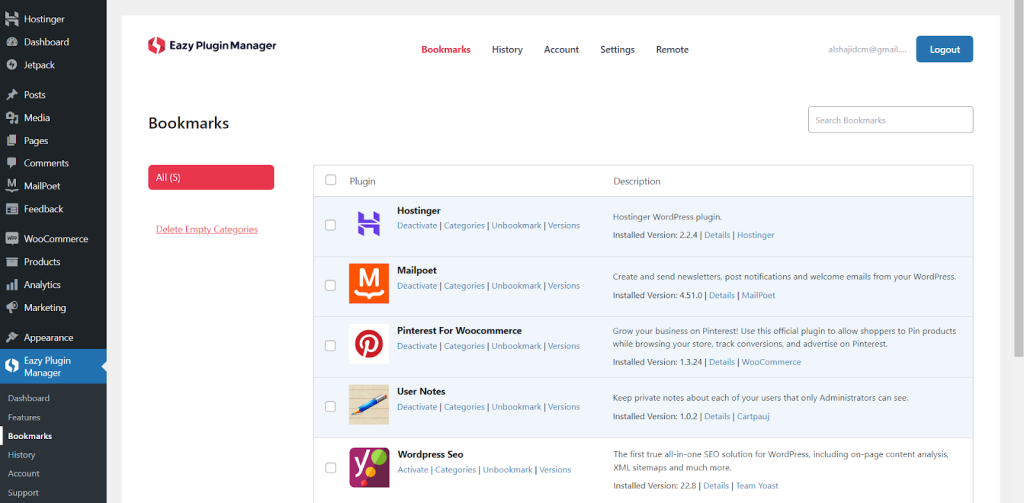
Task: Click the Appearance brush icon
Action: coord(12,338)
